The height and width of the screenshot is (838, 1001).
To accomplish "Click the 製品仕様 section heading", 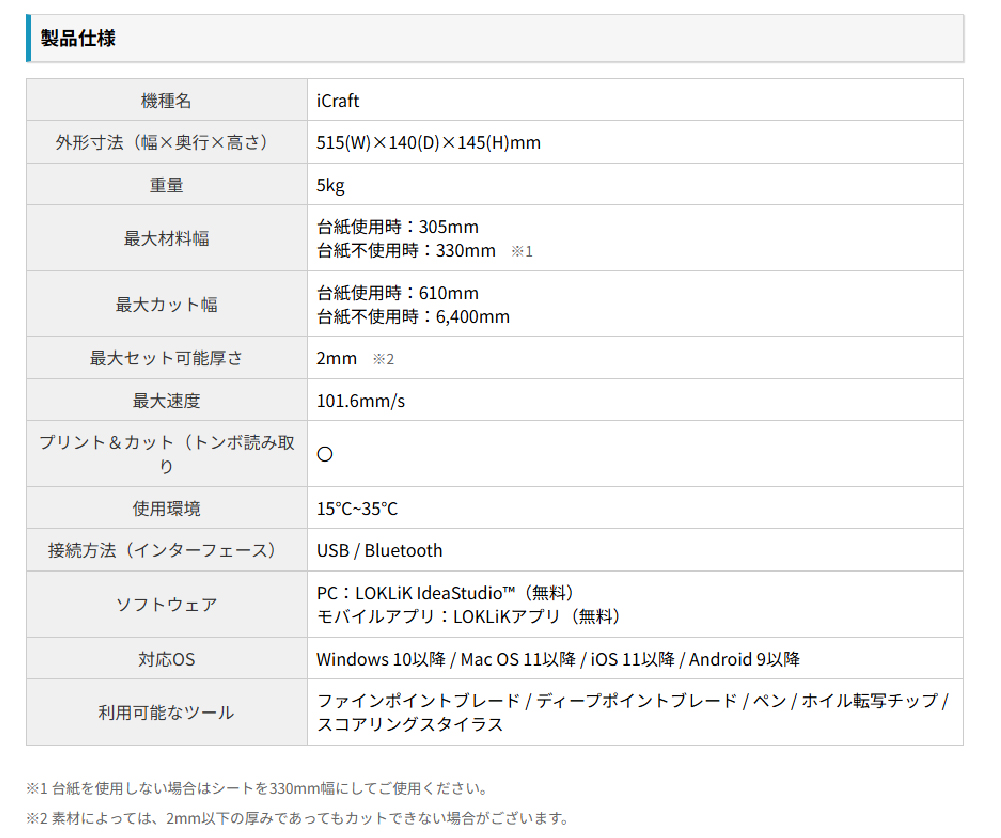I will coord(78,38).
